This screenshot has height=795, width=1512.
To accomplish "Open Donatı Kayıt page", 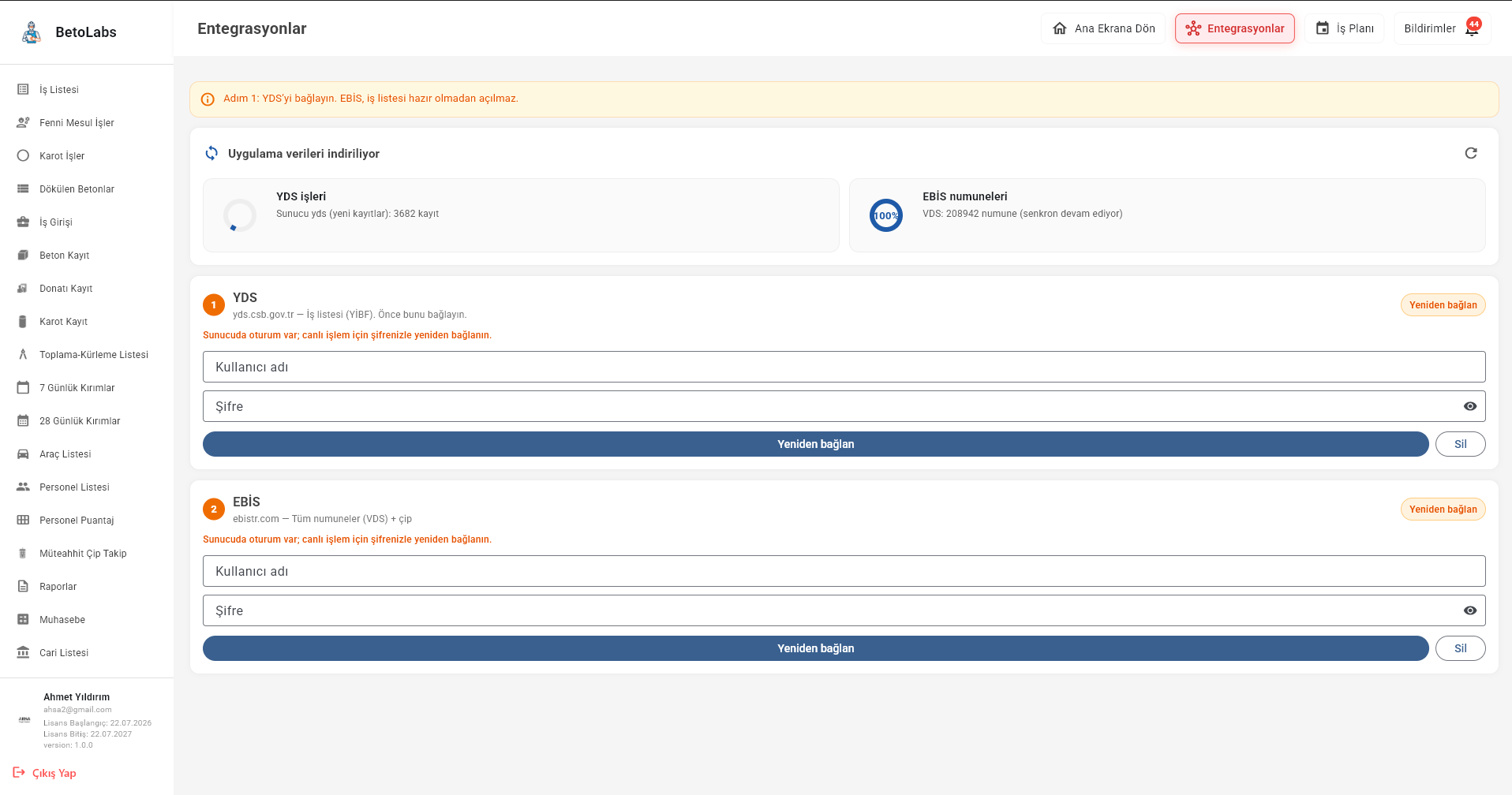I will coord(87,289).
